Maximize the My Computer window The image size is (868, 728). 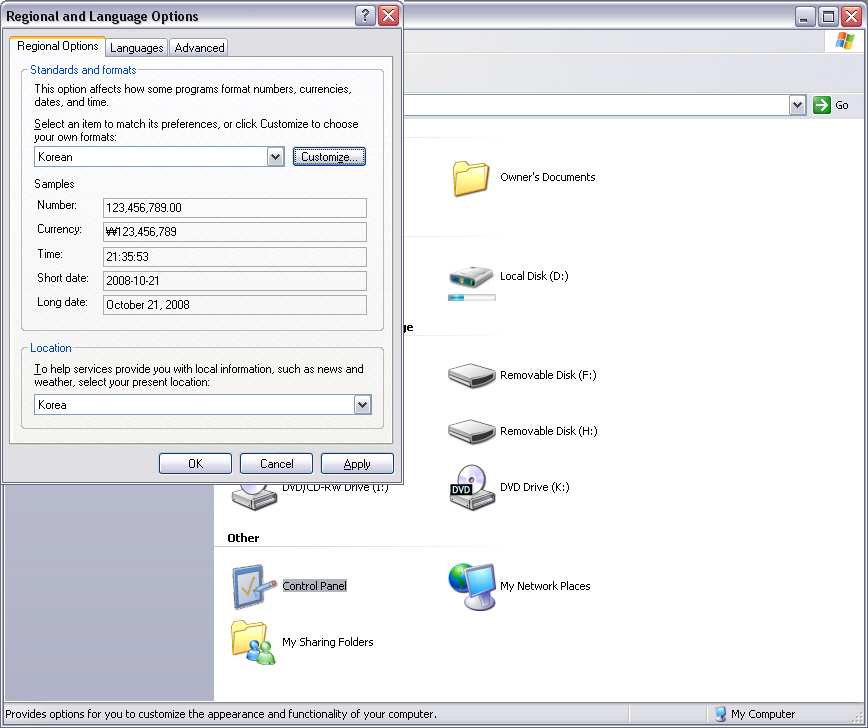point(828,17)
